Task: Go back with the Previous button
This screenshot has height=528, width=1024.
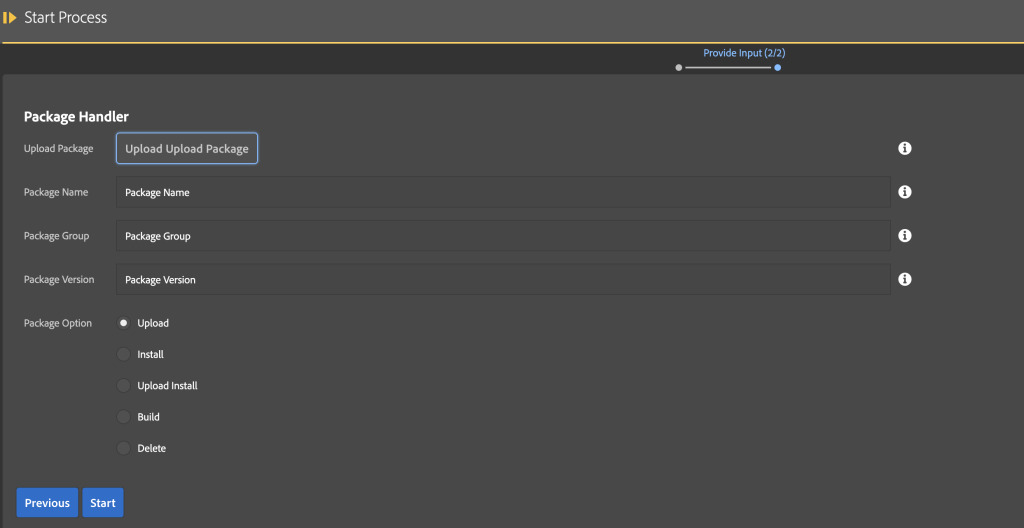Action: [47, 503]
